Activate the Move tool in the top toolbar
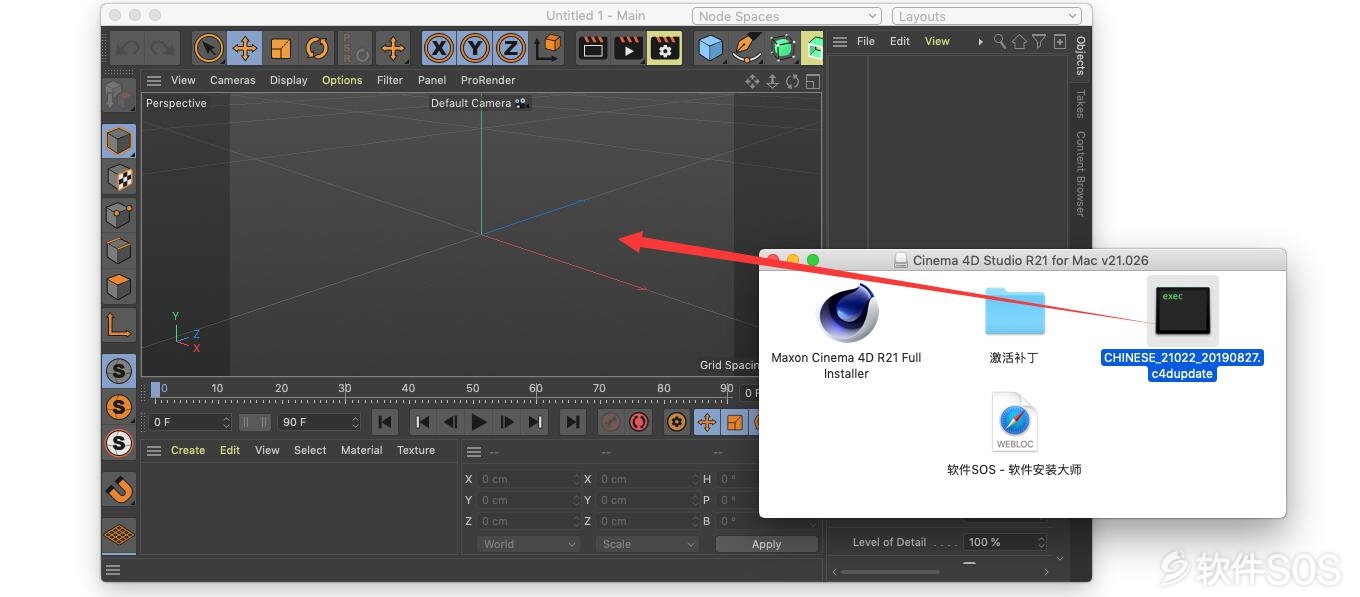1360x597 pixels. (244, 48)
